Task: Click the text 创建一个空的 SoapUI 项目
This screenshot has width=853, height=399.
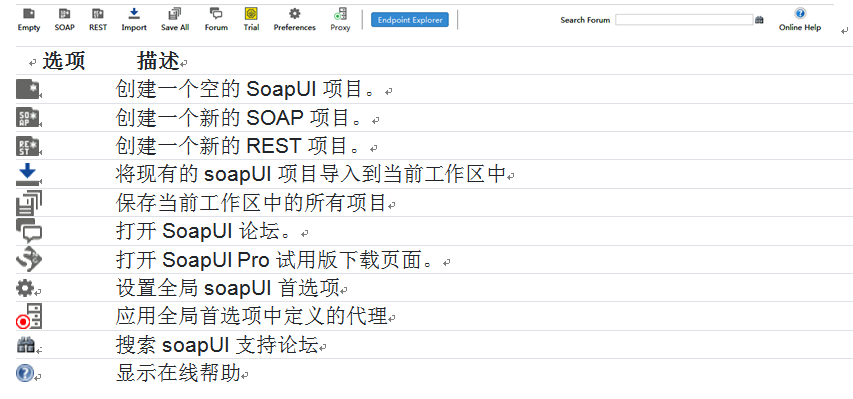Action: [245, 89]
